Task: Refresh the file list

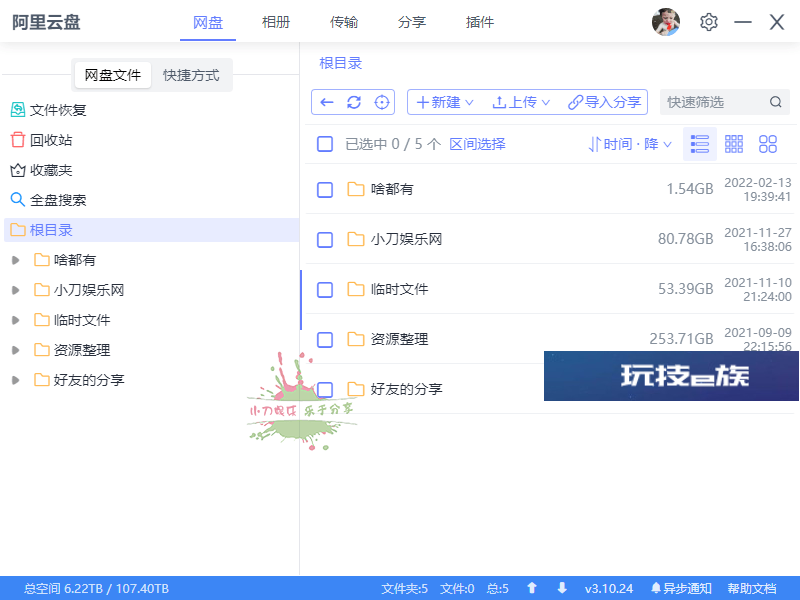Action: coord(354,103)
